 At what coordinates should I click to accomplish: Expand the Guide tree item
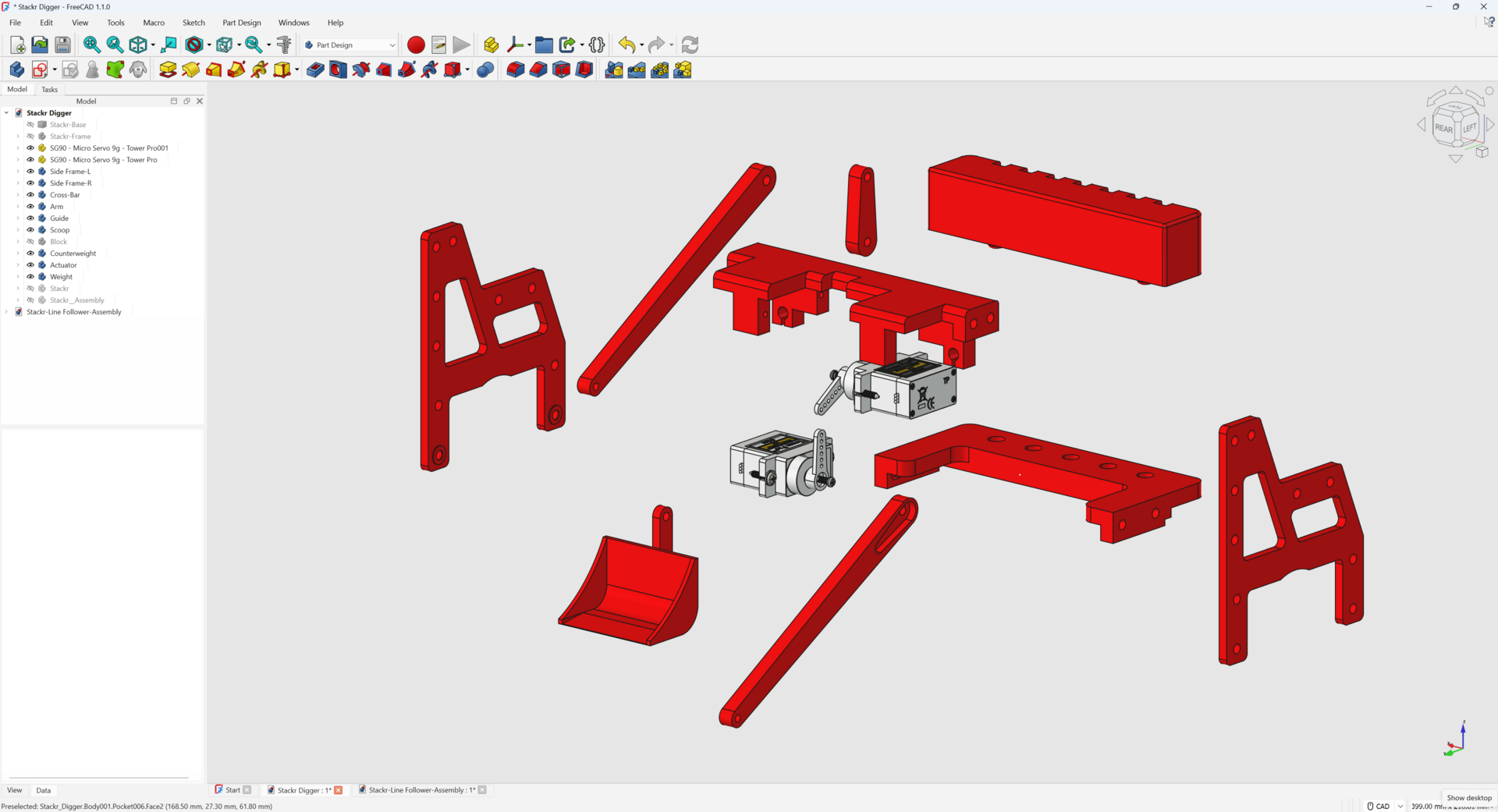pos(18,218)
